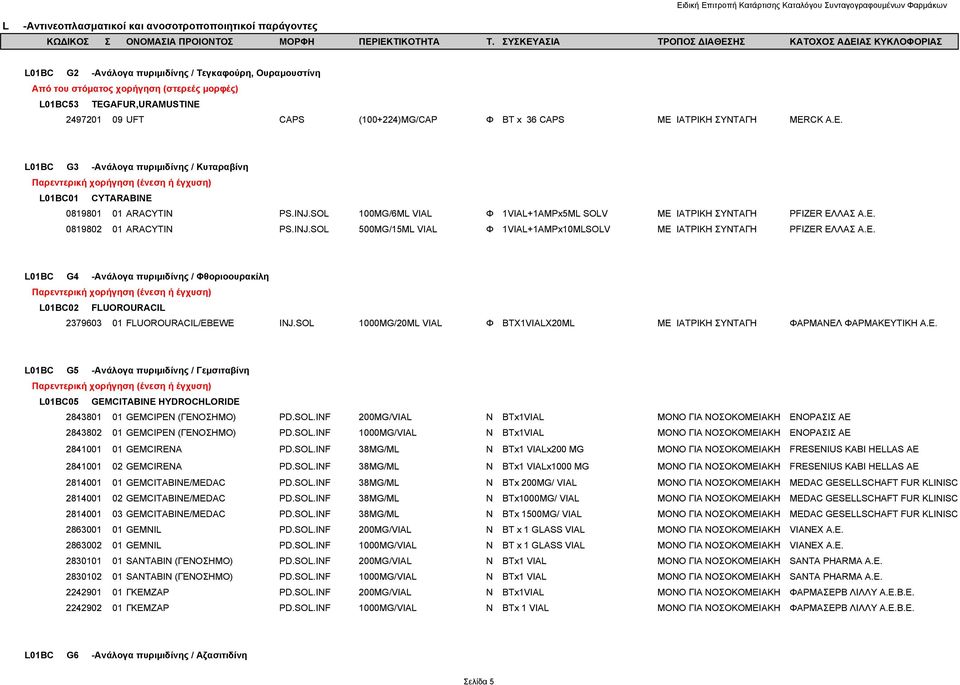
Task: Click code 2843801 for GEMCIPEN
Action: click(83, 417)
